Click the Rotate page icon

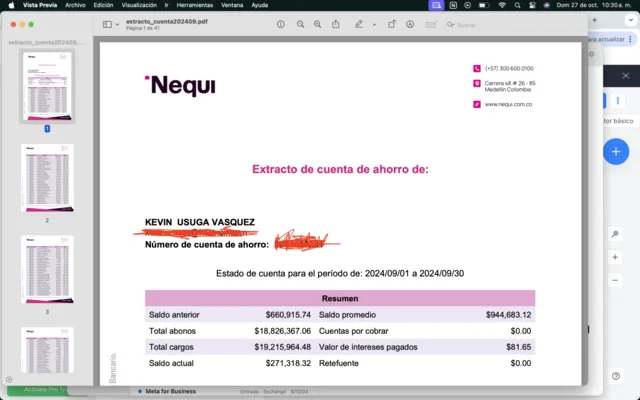coord(391,23)
